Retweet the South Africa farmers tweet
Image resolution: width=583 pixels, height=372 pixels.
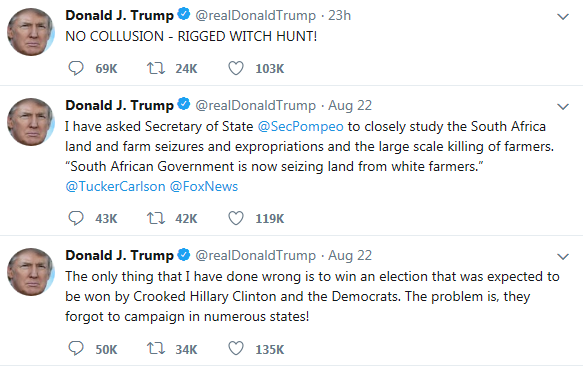(x=155, y=218)
